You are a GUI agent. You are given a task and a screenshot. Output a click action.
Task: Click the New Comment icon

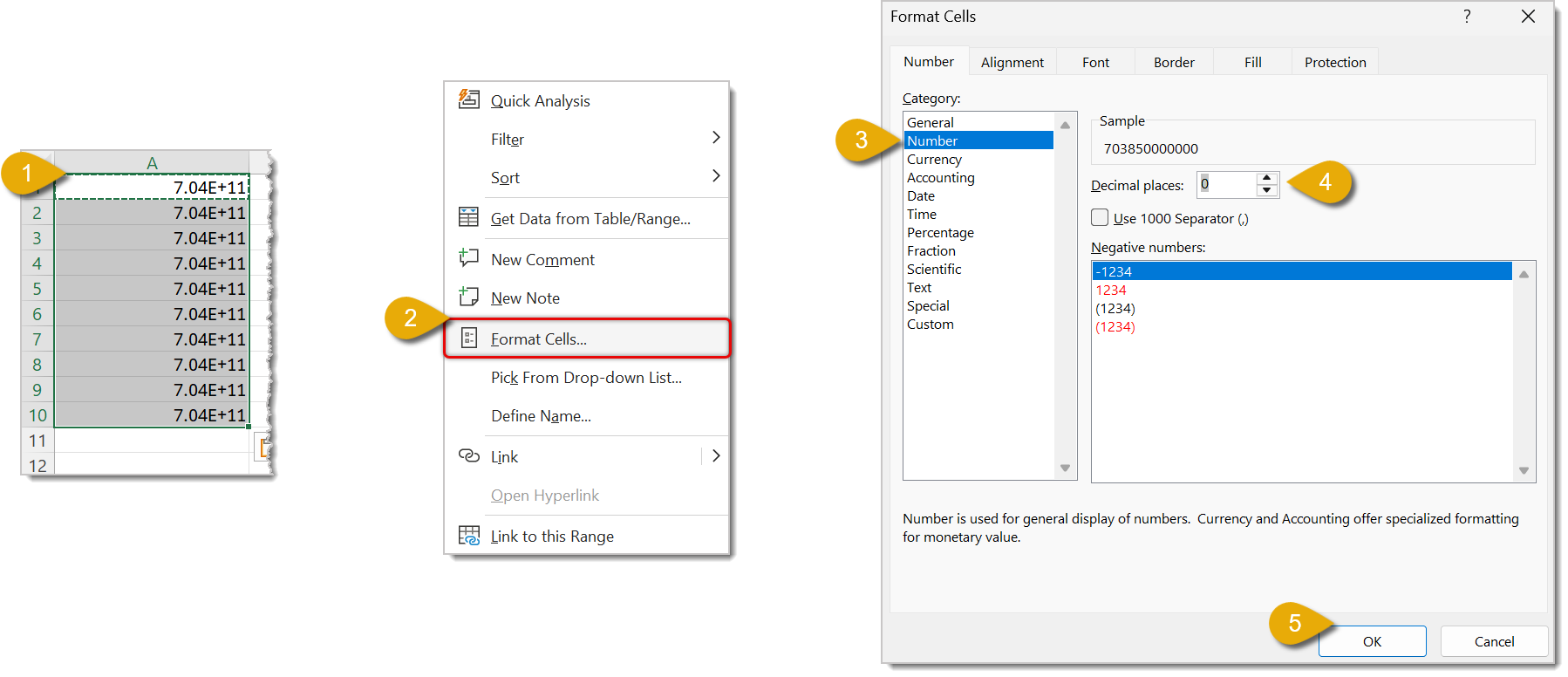(469, 258)
